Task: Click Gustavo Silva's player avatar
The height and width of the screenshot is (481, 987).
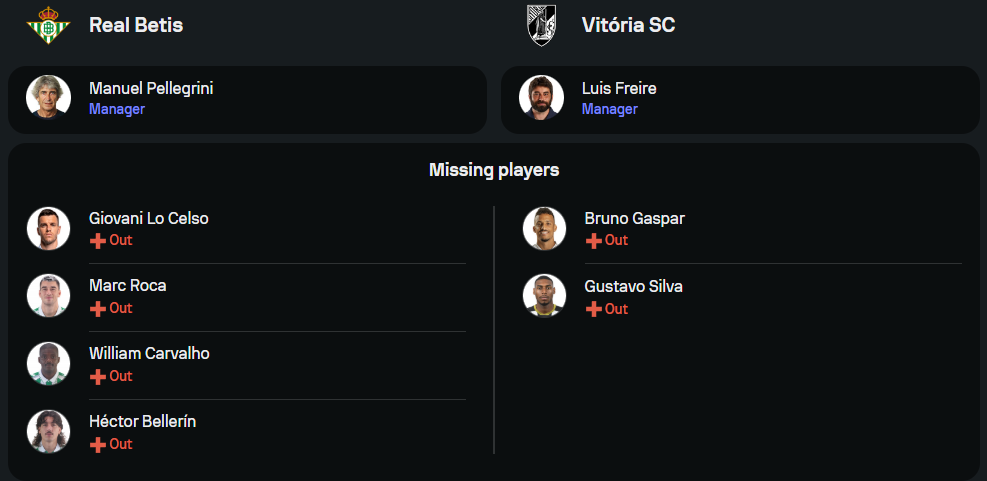Action: point(544,297)
